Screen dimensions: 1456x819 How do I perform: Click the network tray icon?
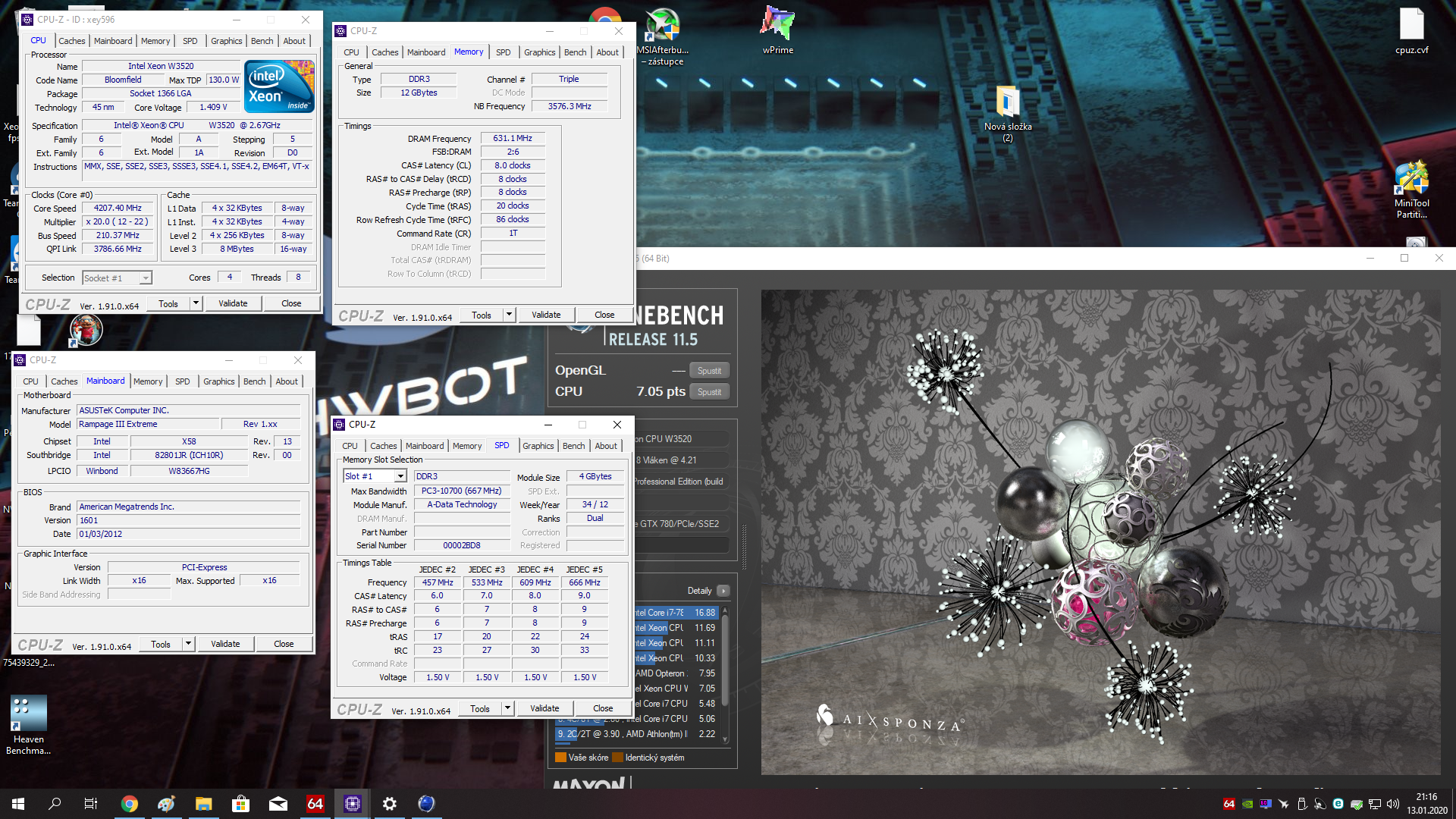pos(1374,804)
